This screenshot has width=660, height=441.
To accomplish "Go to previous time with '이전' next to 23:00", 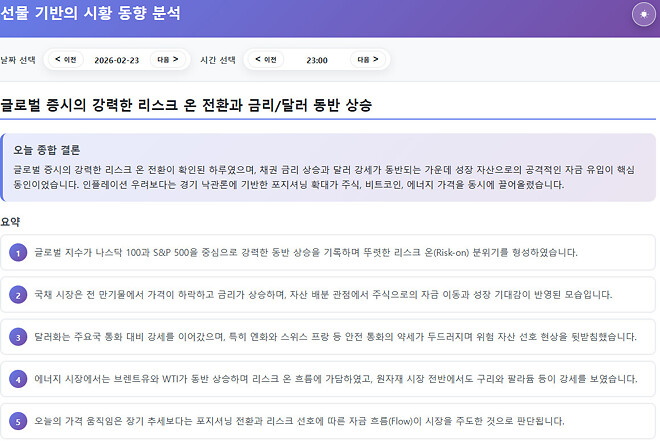I will tap(266, 59).
